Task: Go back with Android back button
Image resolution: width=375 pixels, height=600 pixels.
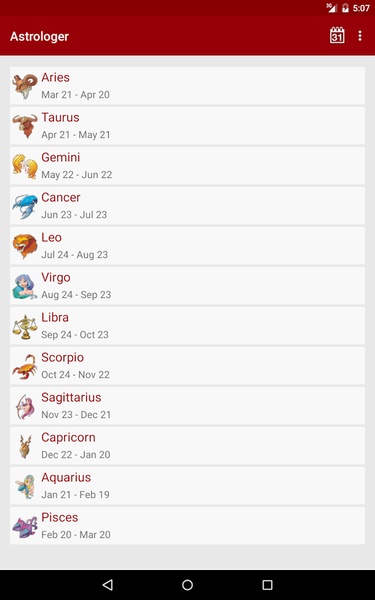Action: (x=108, y=584)
